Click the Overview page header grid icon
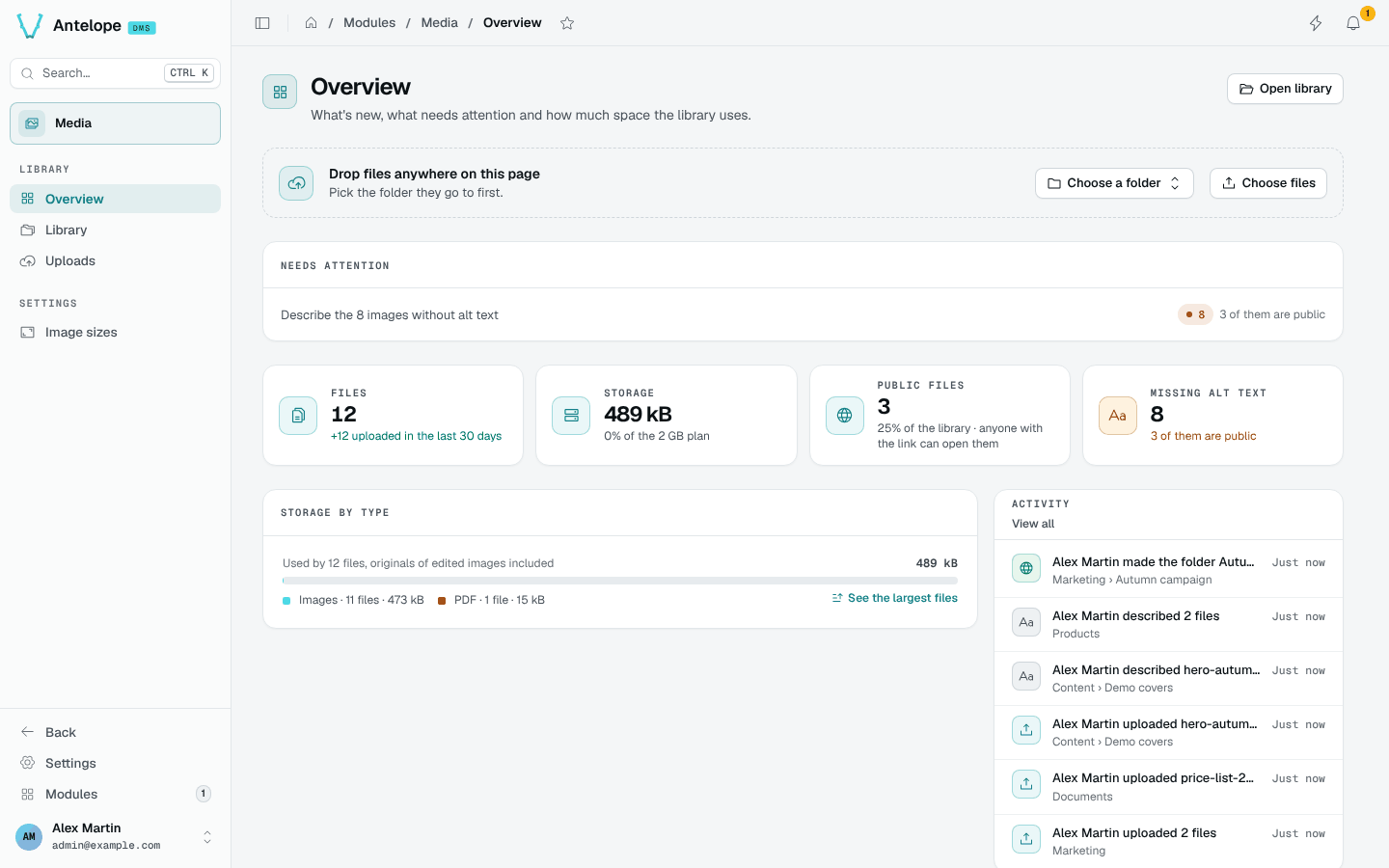 tap(280, 92)
